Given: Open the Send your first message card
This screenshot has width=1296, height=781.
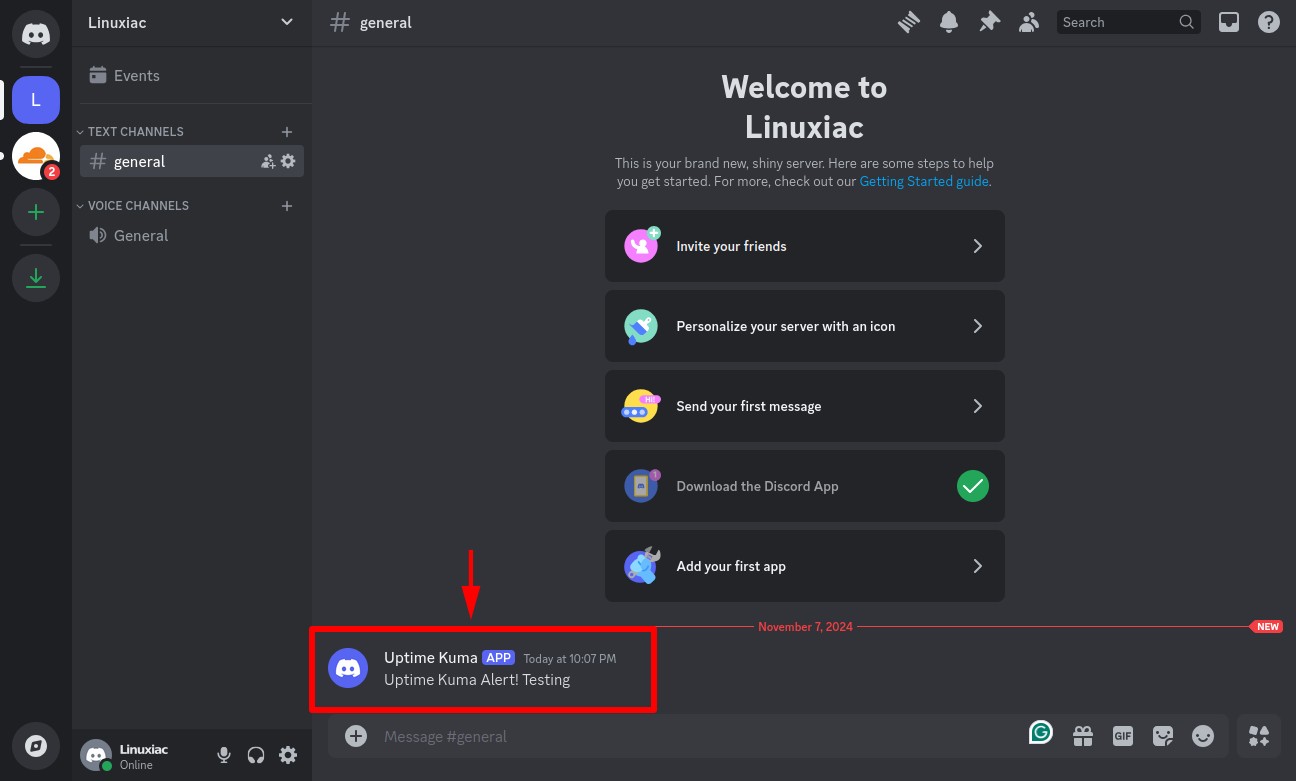Looking at the screenshot, I should point(805,406).
